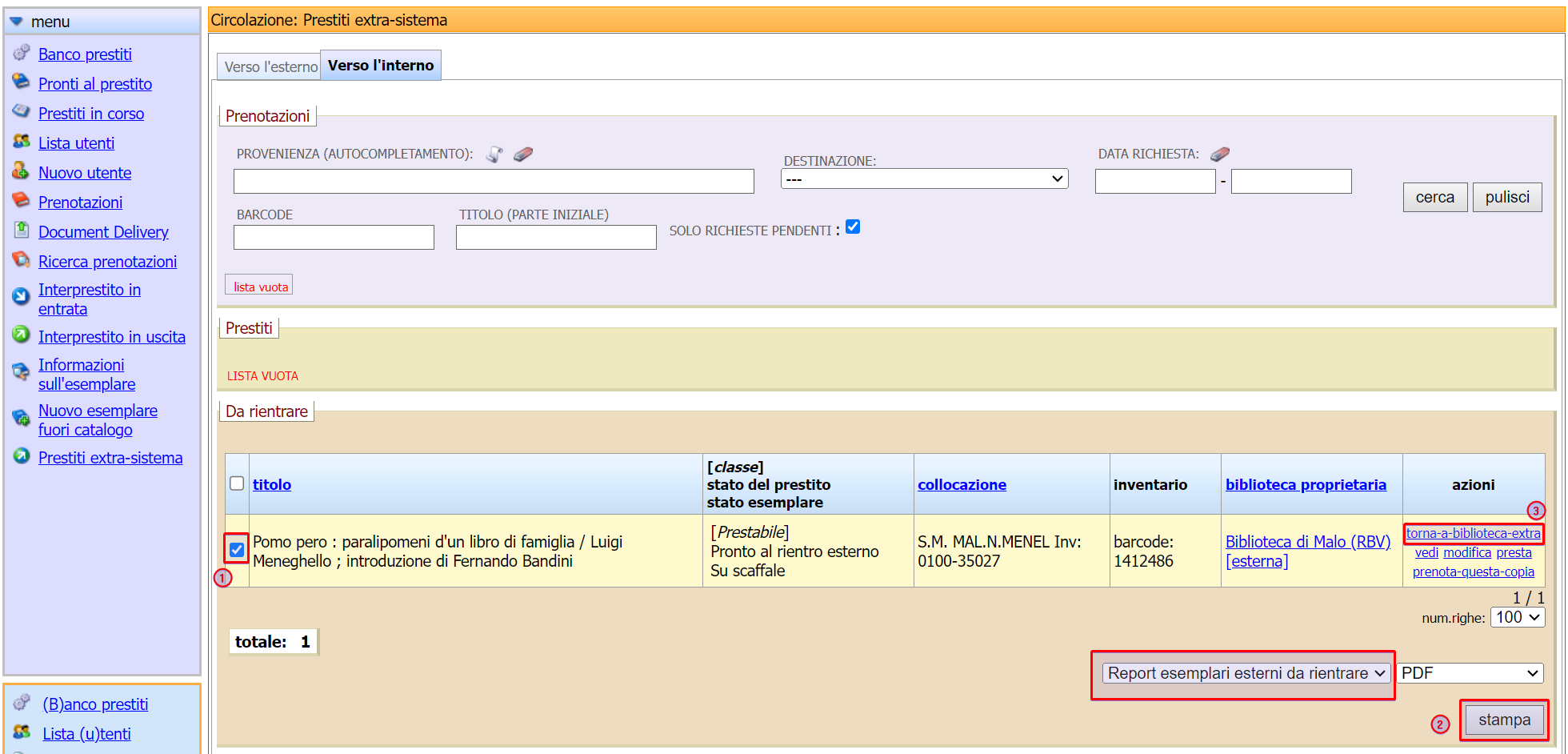
Task: Click the torna-a-biblioteca-extra link
Action: [1473, 533]
